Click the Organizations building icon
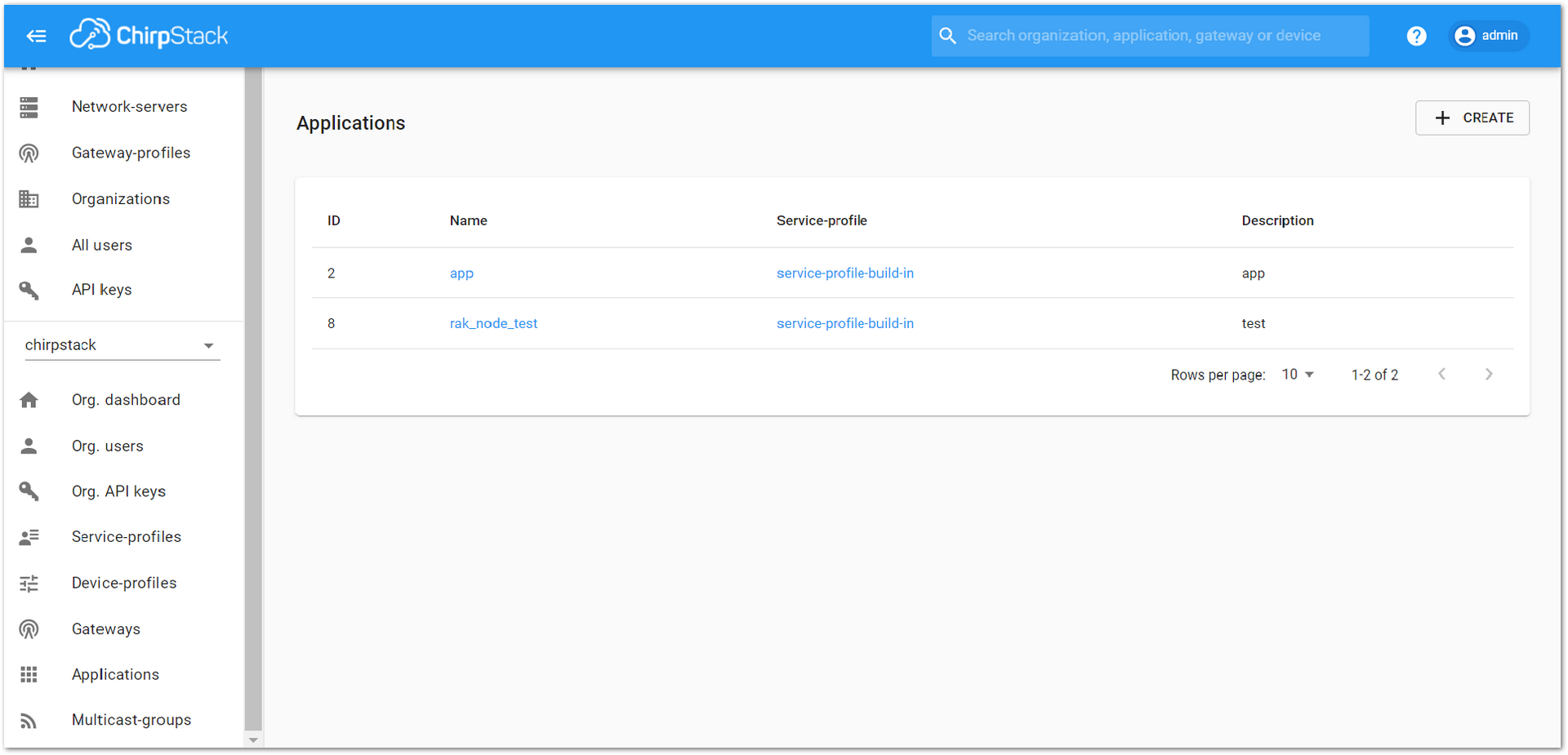 [29, 199]
